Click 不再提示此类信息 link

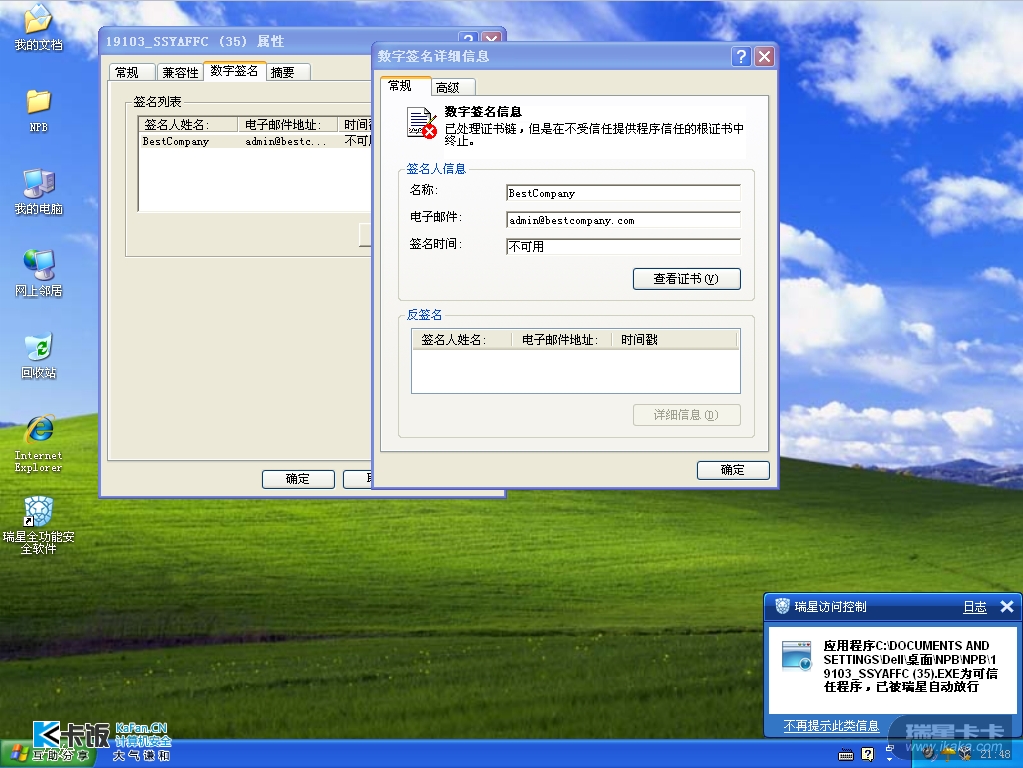point(831,726)
